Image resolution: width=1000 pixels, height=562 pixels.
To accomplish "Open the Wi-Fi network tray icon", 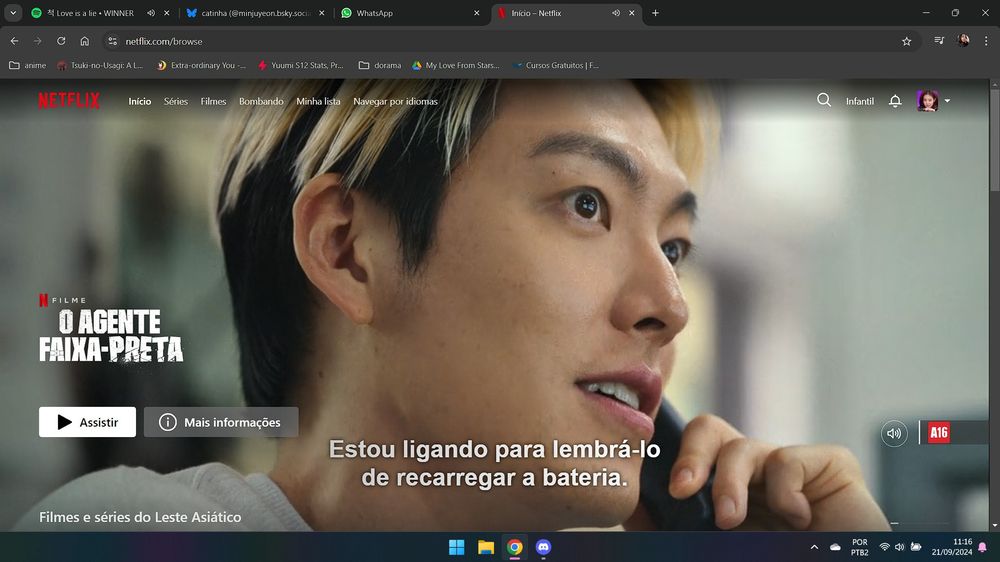I will (885, 547).
